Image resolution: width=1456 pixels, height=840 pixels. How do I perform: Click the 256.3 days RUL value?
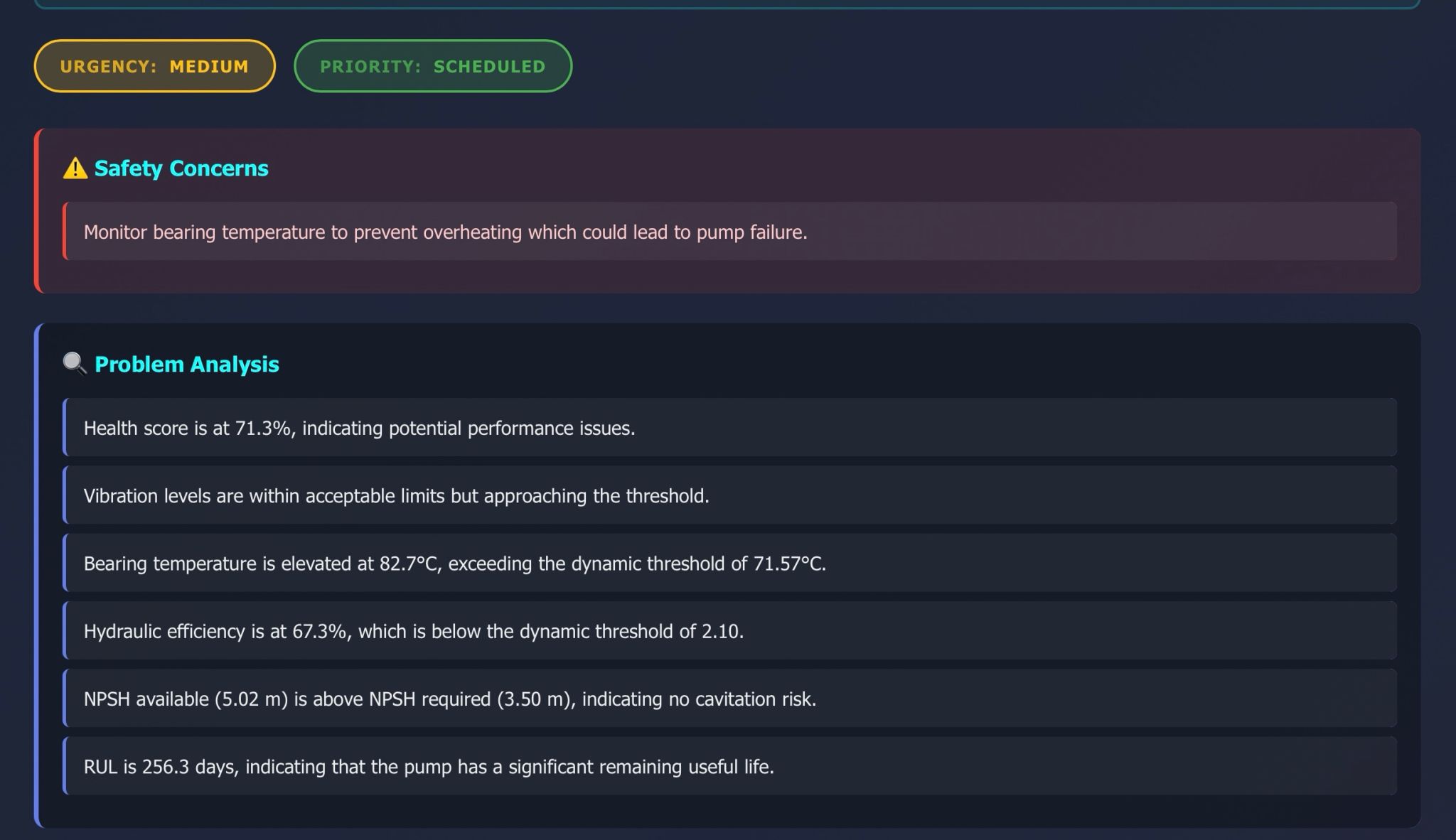188,767
